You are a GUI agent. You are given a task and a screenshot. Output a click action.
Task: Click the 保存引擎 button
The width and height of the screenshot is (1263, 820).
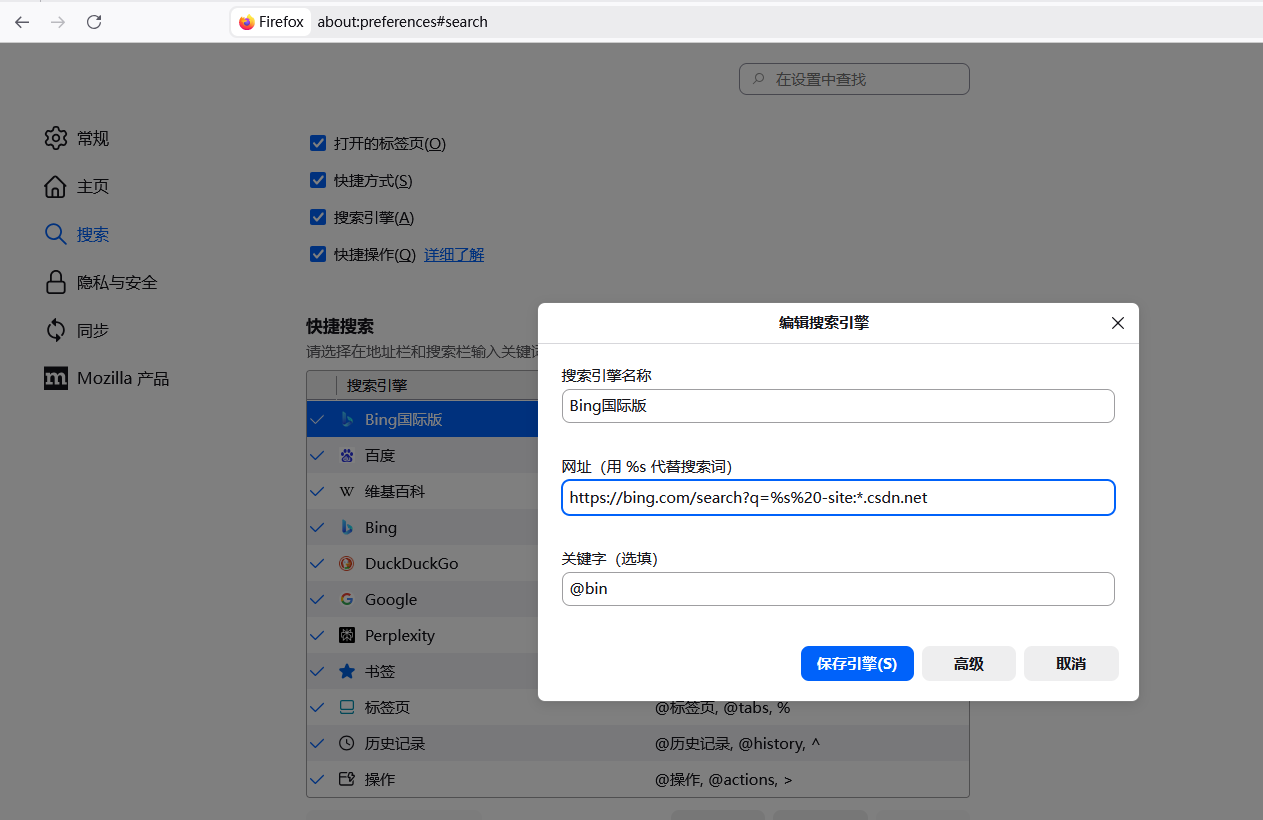tap(857, 664)
